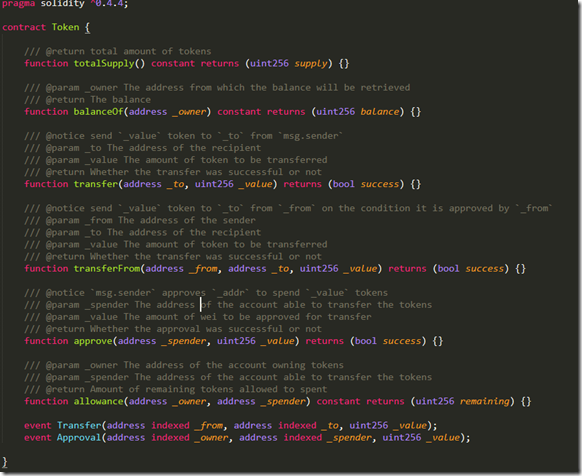The height and width of the screenshot is (476, 582).
Task: Click the '_spender' parameter in the Approval event
Action: click(349, 438)
